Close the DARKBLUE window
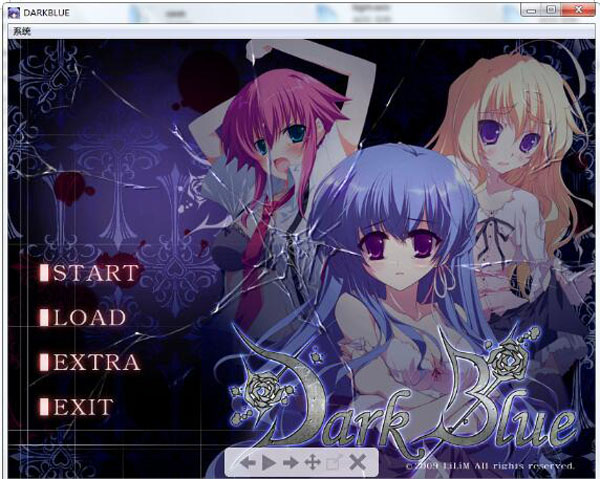The height and width of the screenshot is (479, 600). click(x=579, y=10)
